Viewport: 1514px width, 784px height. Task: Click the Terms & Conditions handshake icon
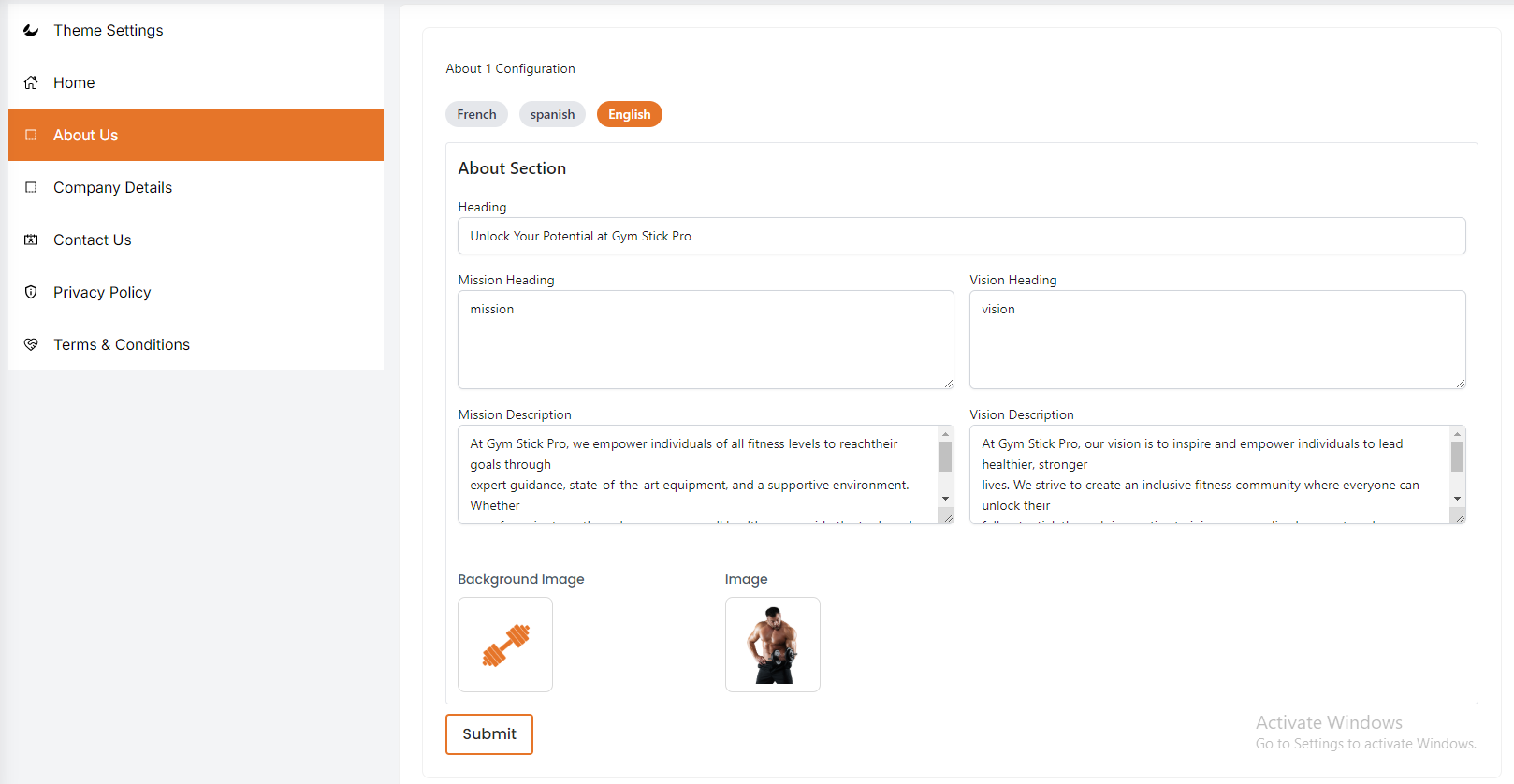[x=31, y=344]
